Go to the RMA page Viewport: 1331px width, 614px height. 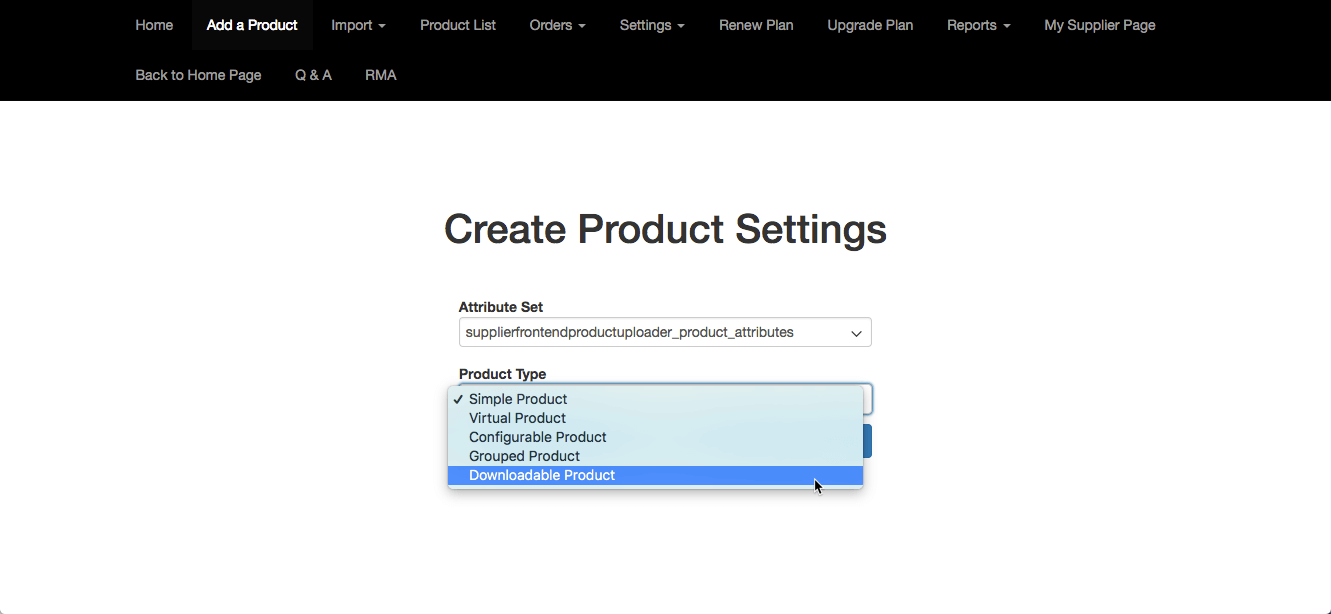[381, 75]
